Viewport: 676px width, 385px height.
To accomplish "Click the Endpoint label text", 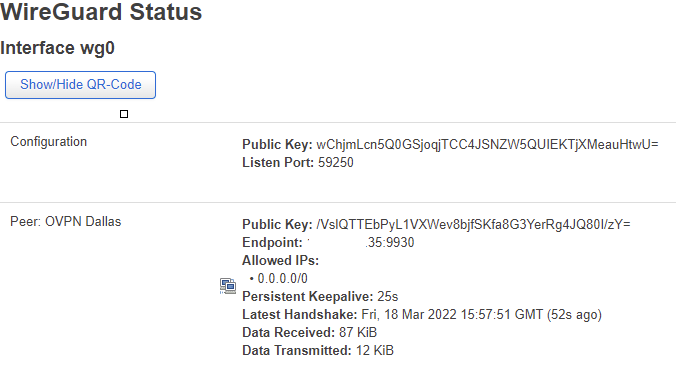I will coord(272,243).
